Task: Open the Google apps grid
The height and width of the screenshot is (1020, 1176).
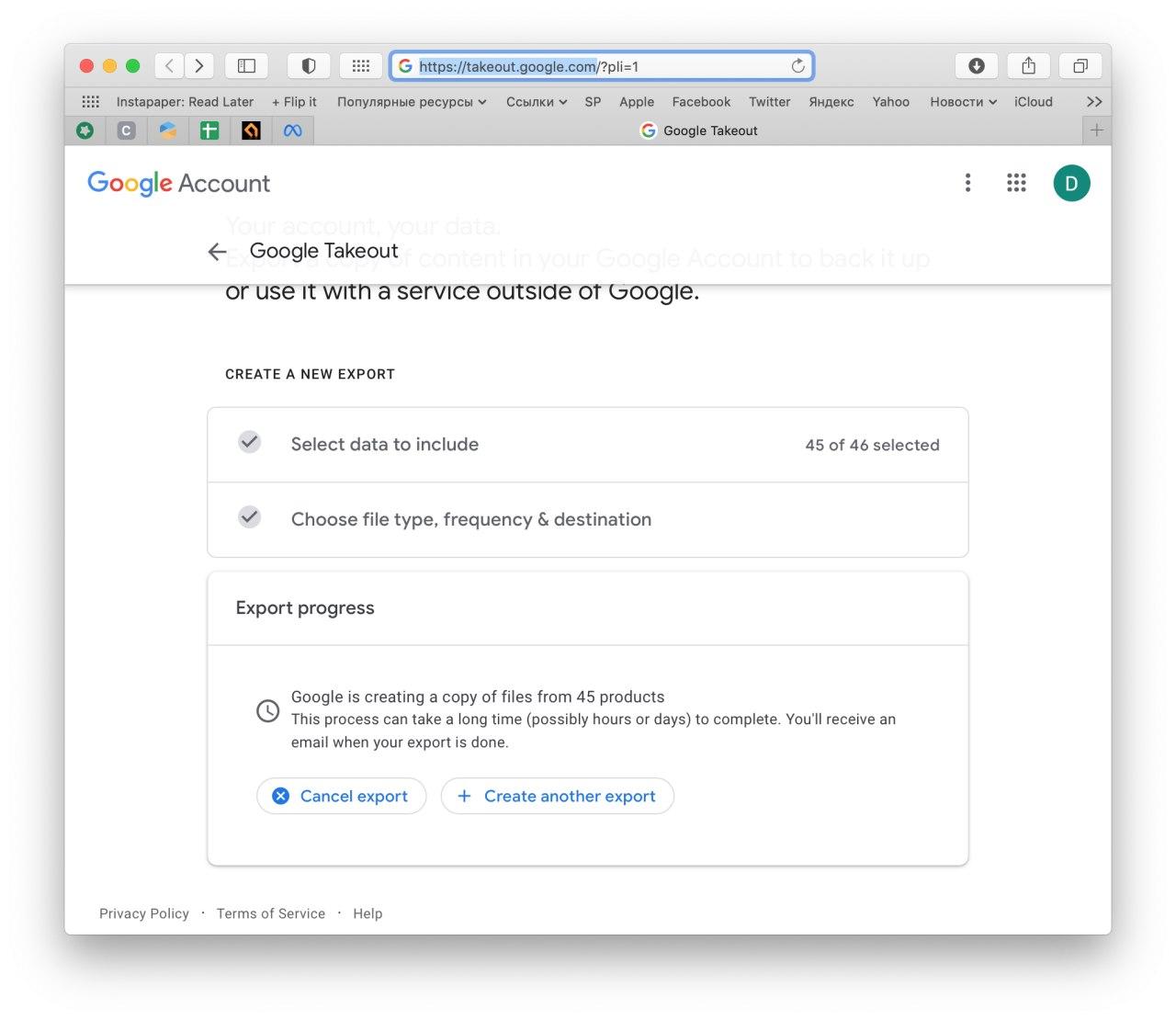Action: pos(1016,183)
